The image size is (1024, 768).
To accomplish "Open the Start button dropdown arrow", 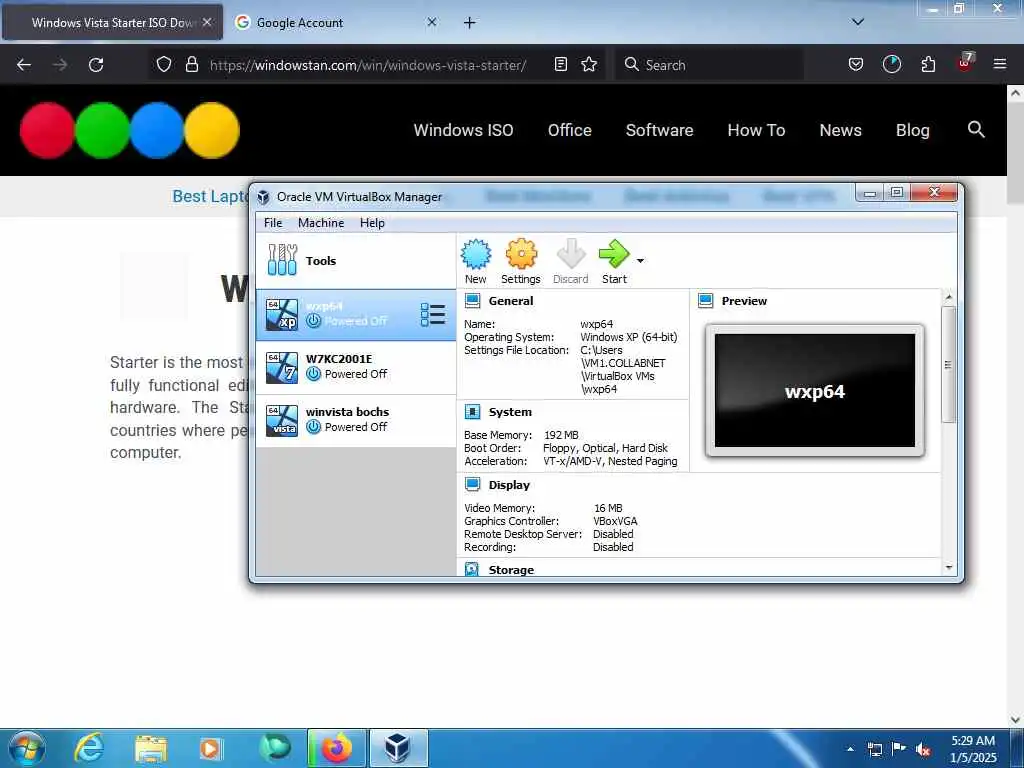I will pyautogui.click(x=640, y=261).
